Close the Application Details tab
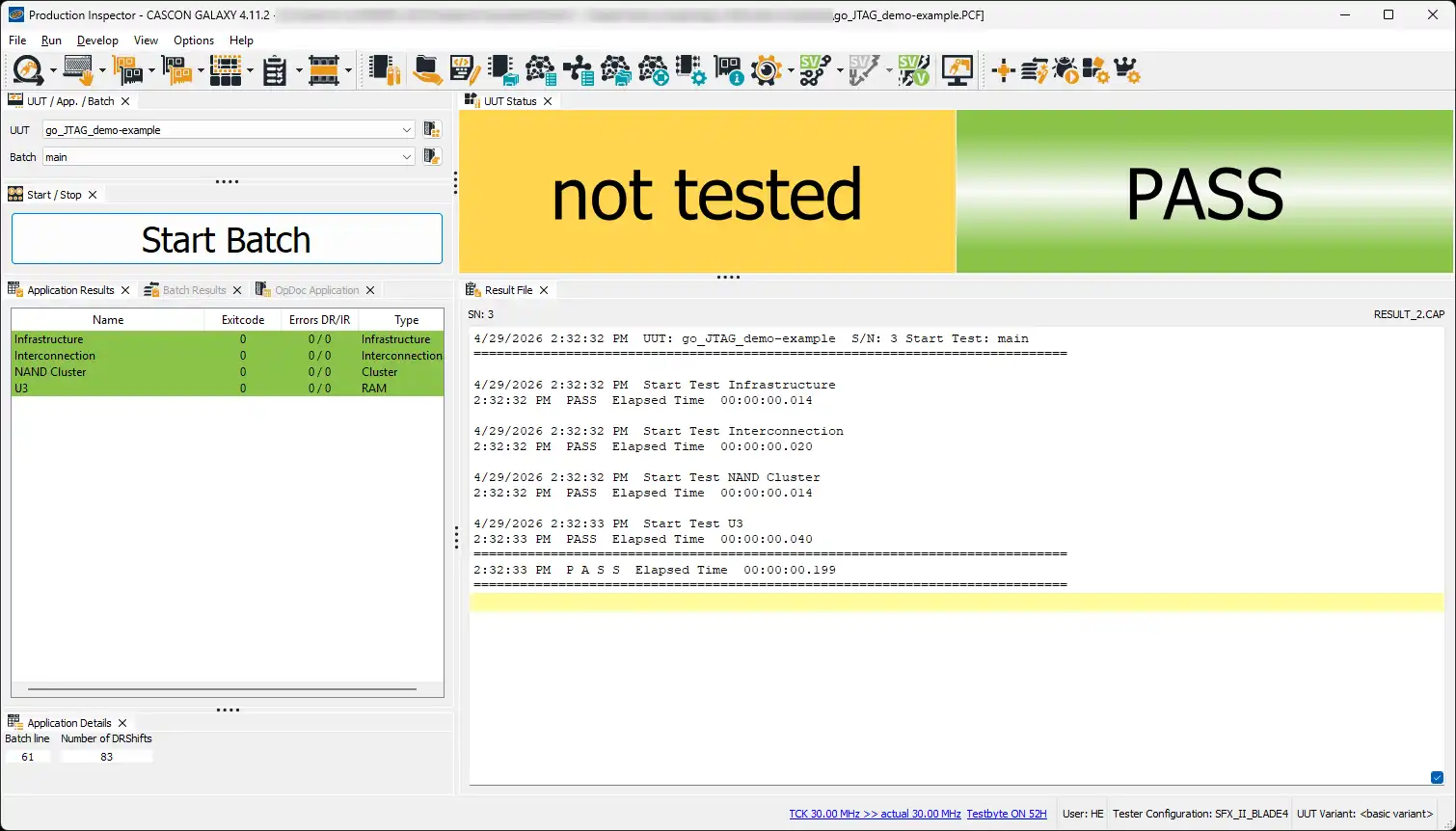1456x831 pixels. tap(122, 723)
